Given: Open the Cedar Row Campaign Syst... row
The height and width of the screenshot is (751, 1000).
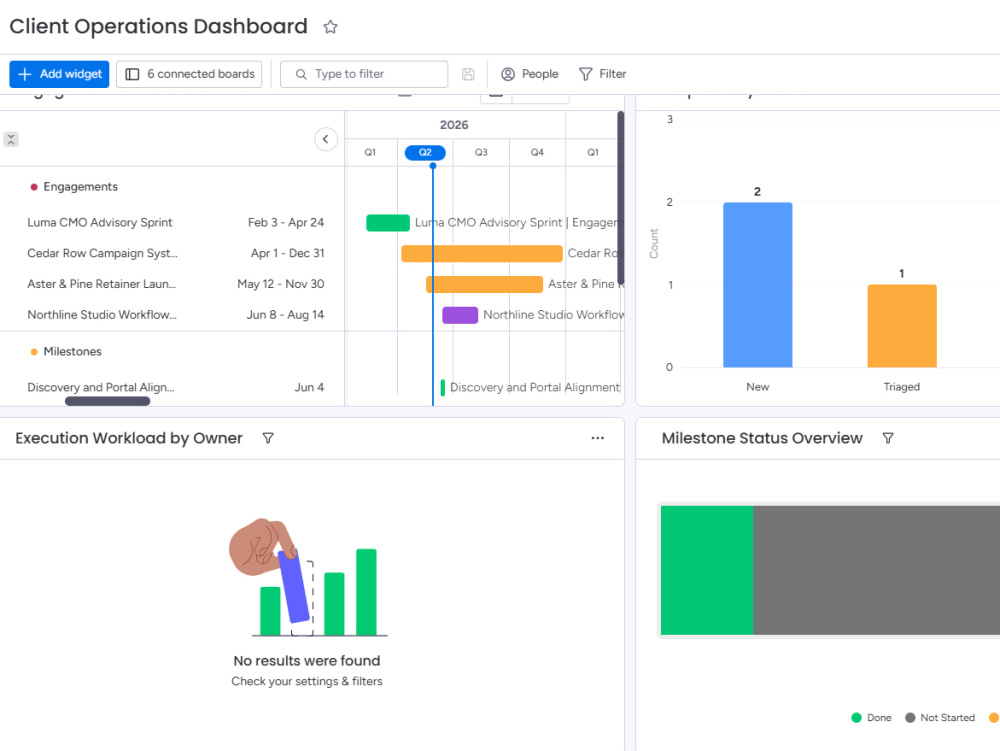Looking at the screenshot, I should point(102,253).
